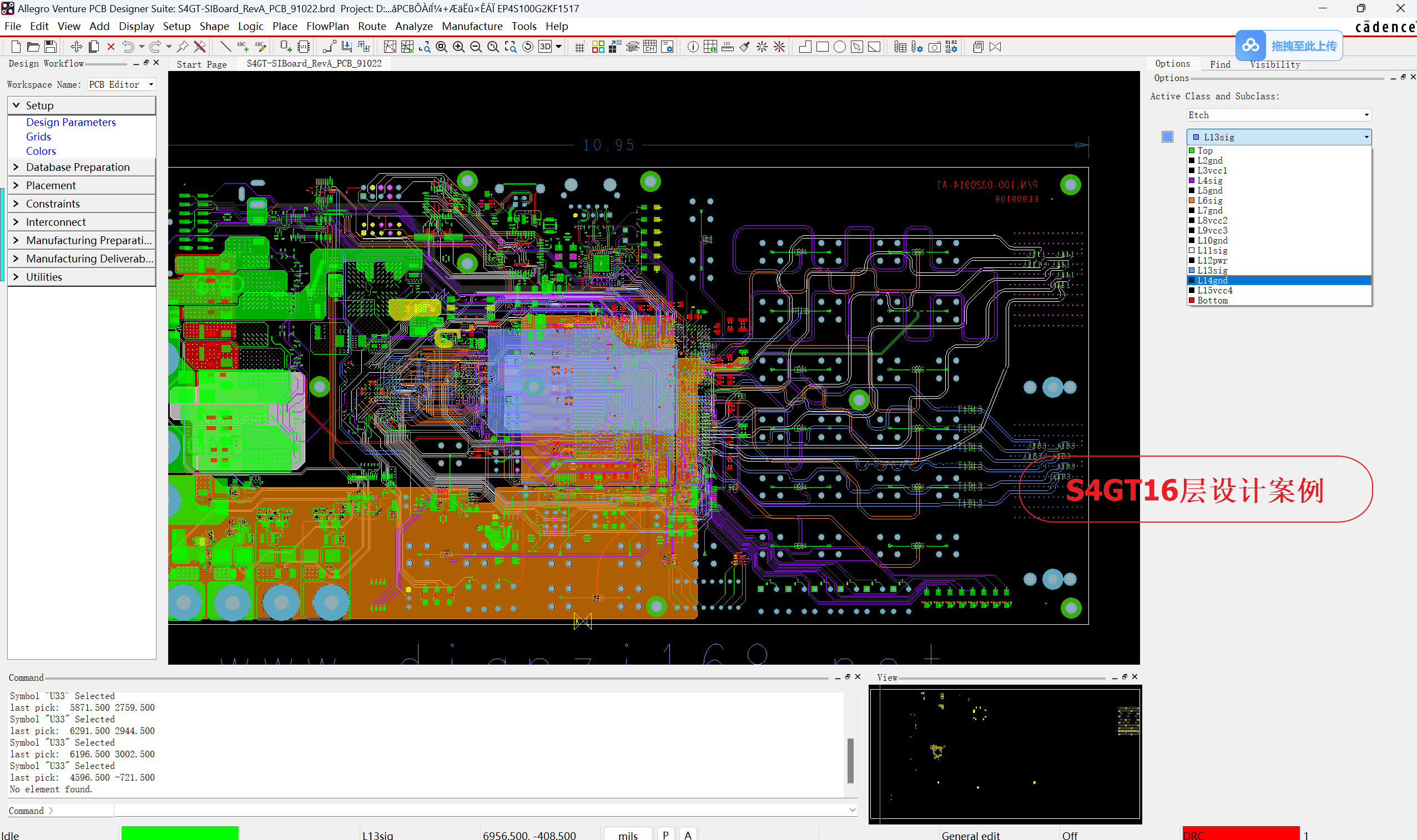Open the Design Parameters link
The image size is (1417, 840).
click(70, 122)
